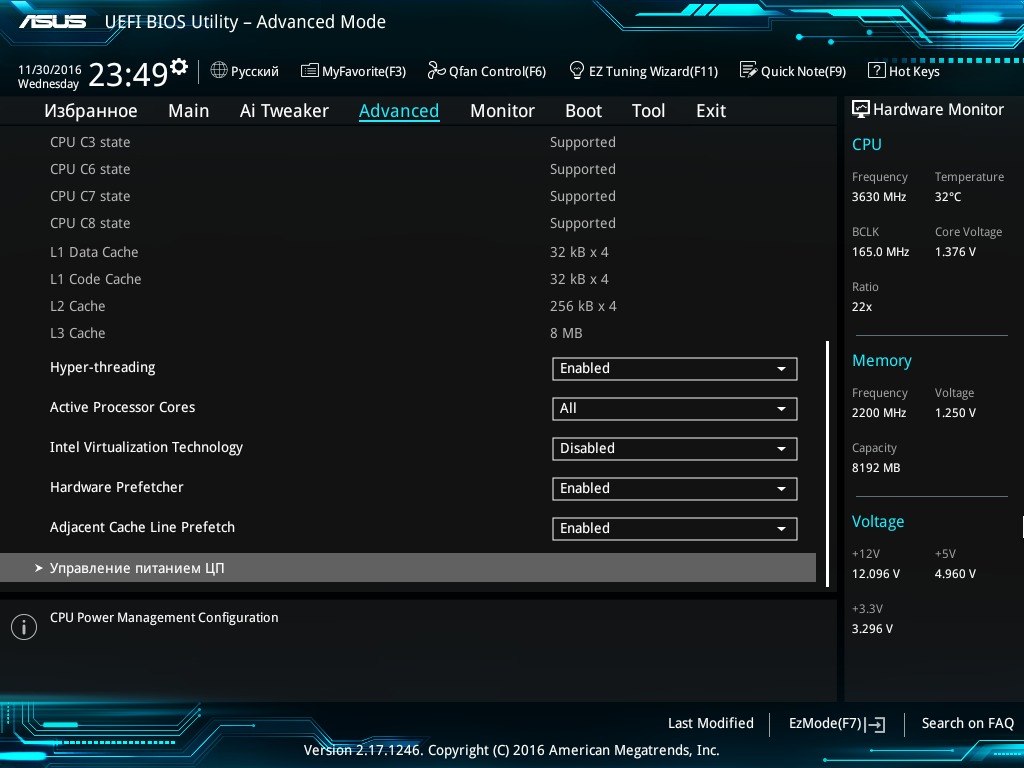The width and height of the screenshot is (1024, 768).
Task: Click the info icon beside the help text
Action: (x=24, y=627)
